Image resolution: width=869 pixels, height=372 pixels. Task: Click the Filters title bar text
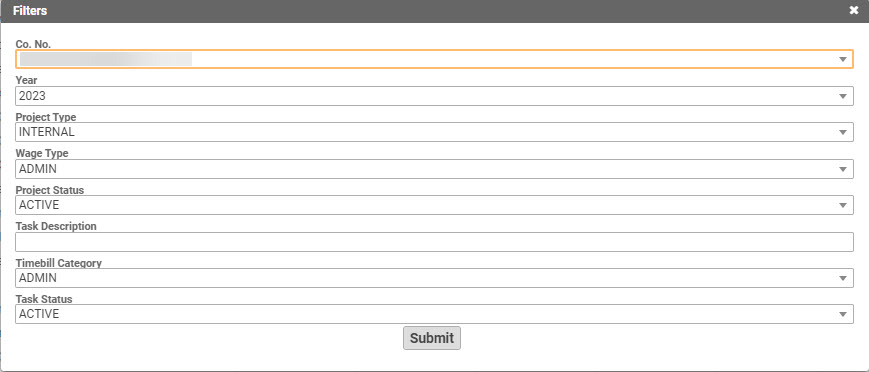pyautogui.click(x=30, y=11)
